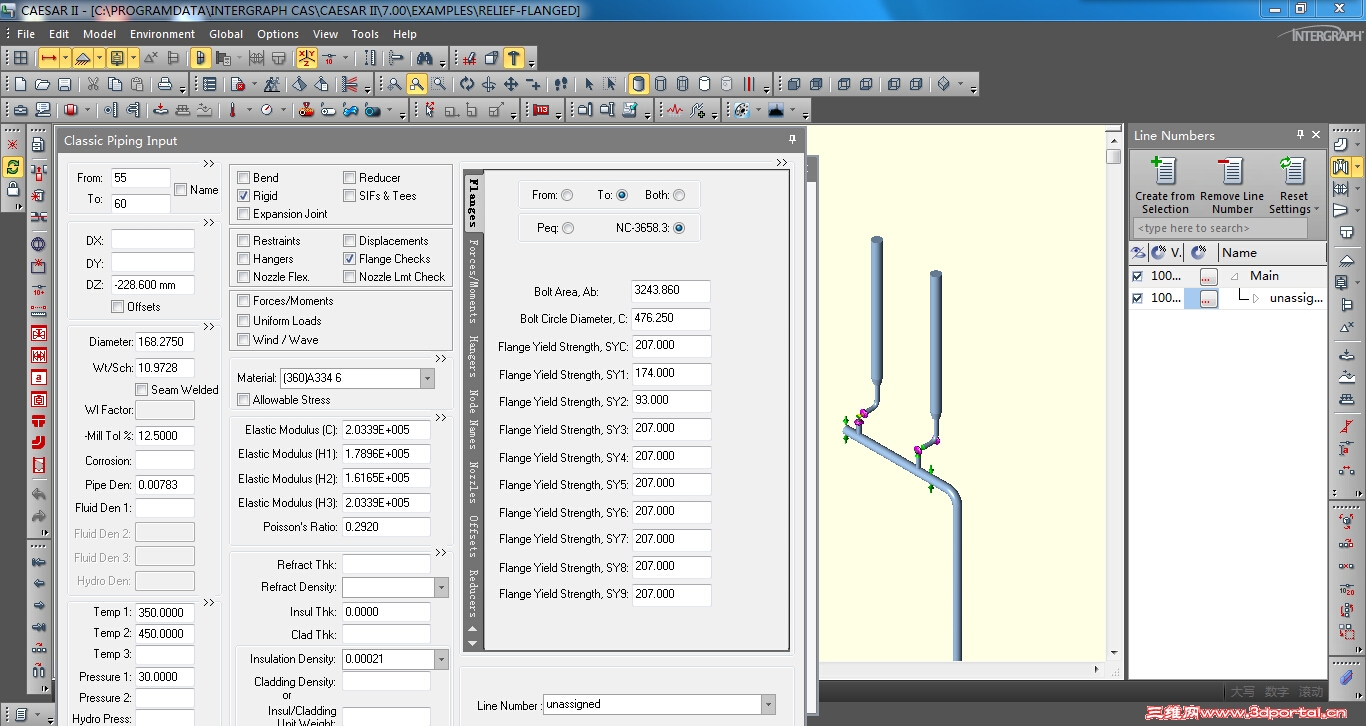Click the XYZ axis icon
The image size is (1366, 726).
(x=306, y=58)
